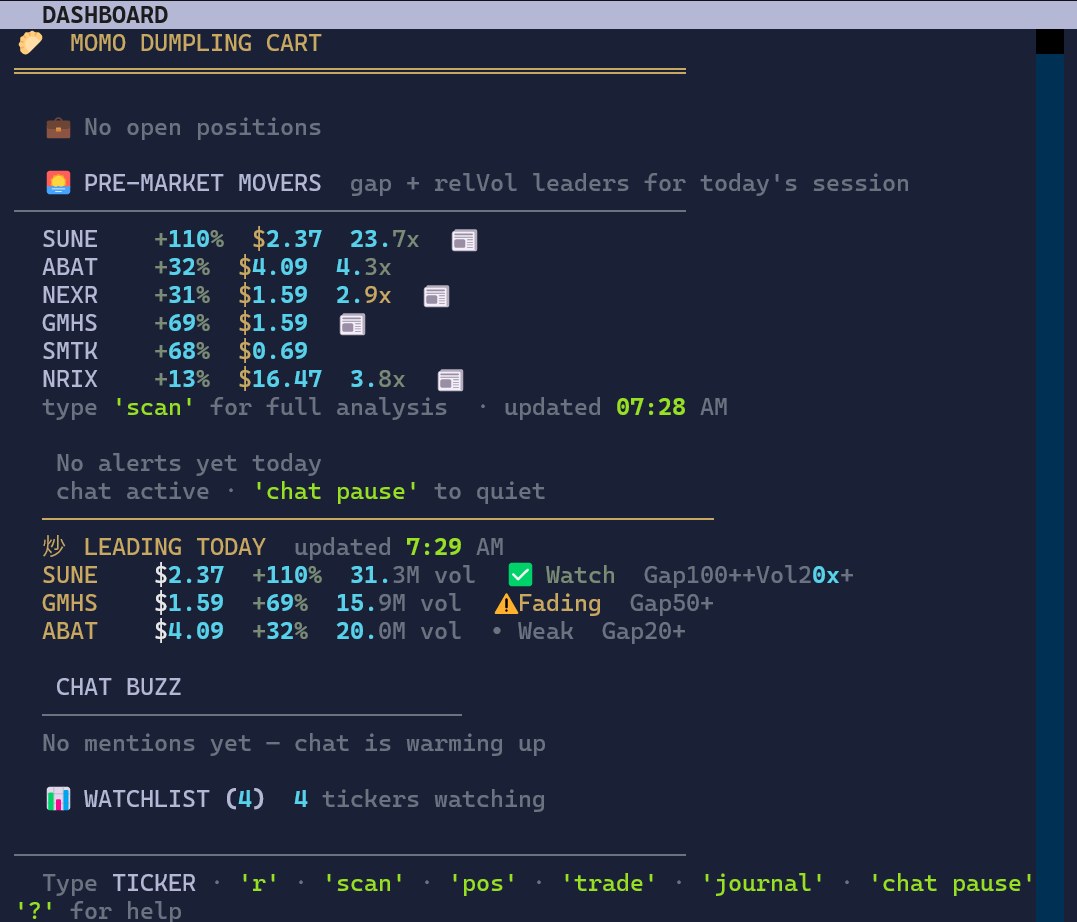Click the 15.9M vol value for GMHS
Image resolution: width=1077 pixels, height=922 pixels.
click(398, 603)
